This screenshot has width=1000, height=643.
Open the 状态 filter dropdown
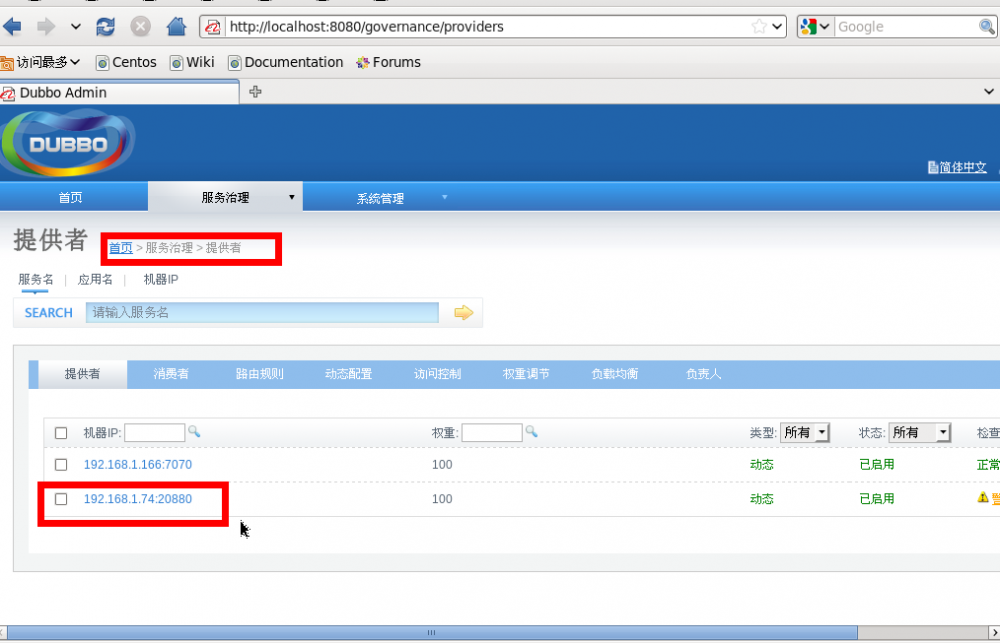tap(920, 432)
